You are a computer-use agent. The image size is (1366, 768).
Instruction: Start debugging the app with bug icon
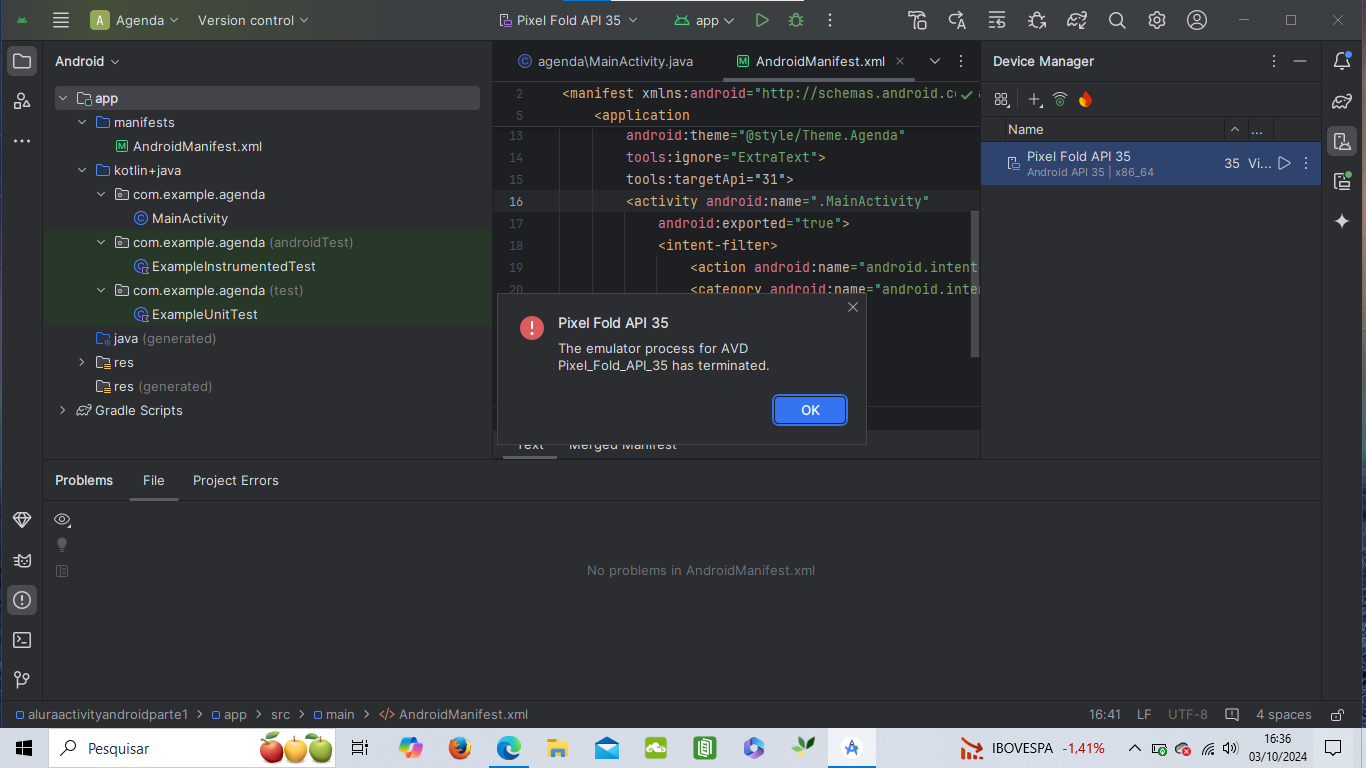tap(795, 20)
